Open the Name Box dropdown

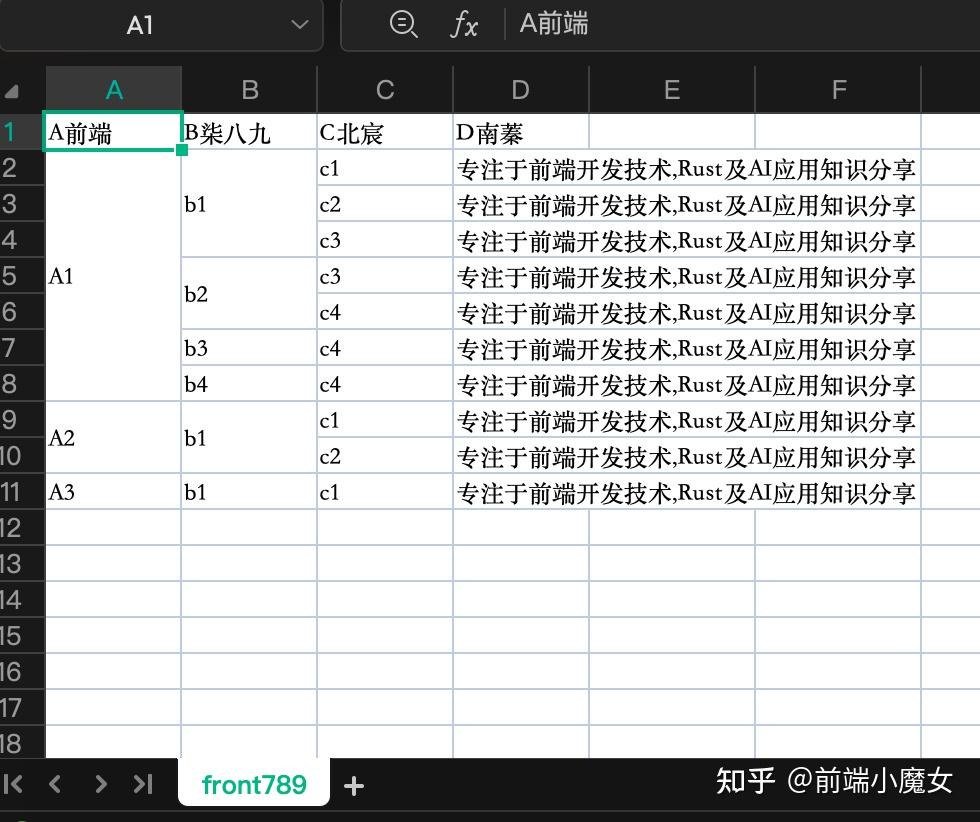[298, 26]
